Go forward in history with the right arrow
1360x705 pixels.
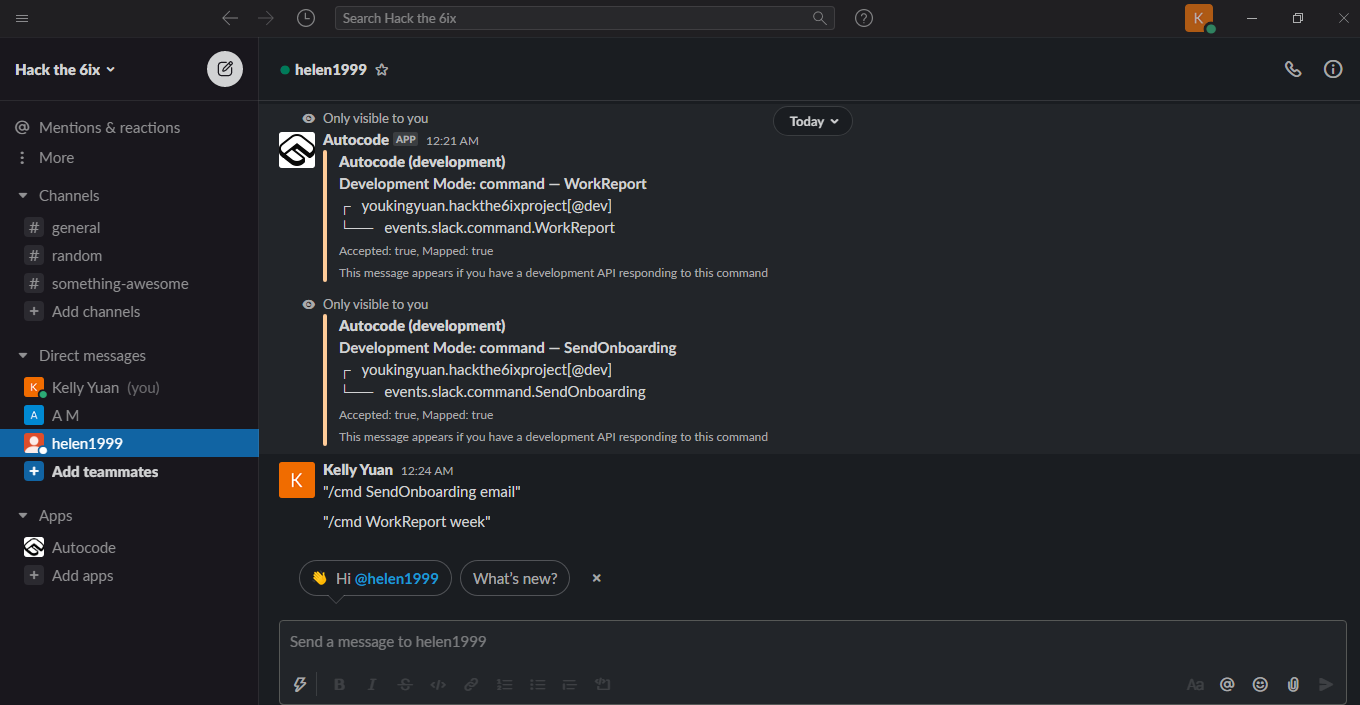266,18
